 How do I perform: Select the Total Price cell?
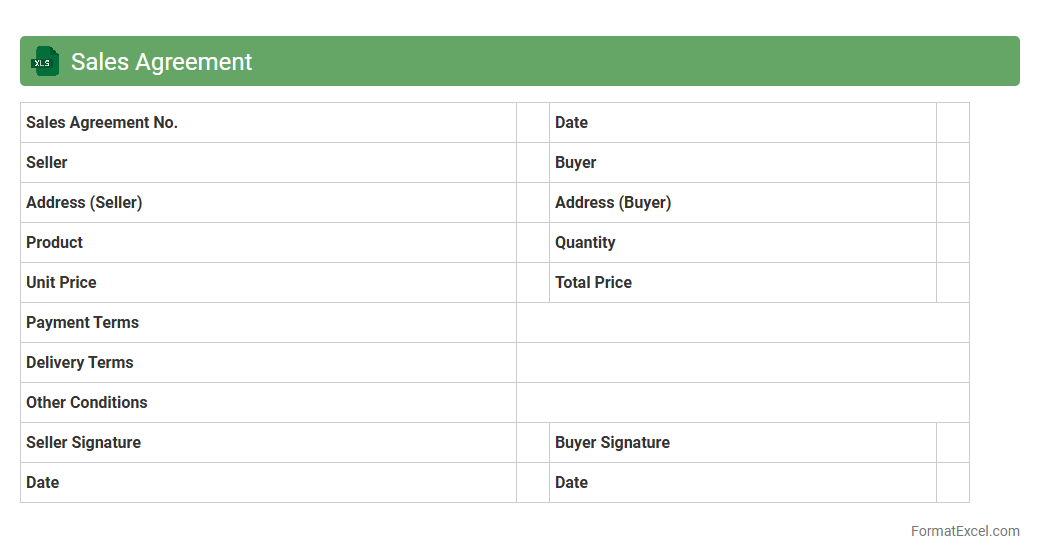[x=593, y=282]
